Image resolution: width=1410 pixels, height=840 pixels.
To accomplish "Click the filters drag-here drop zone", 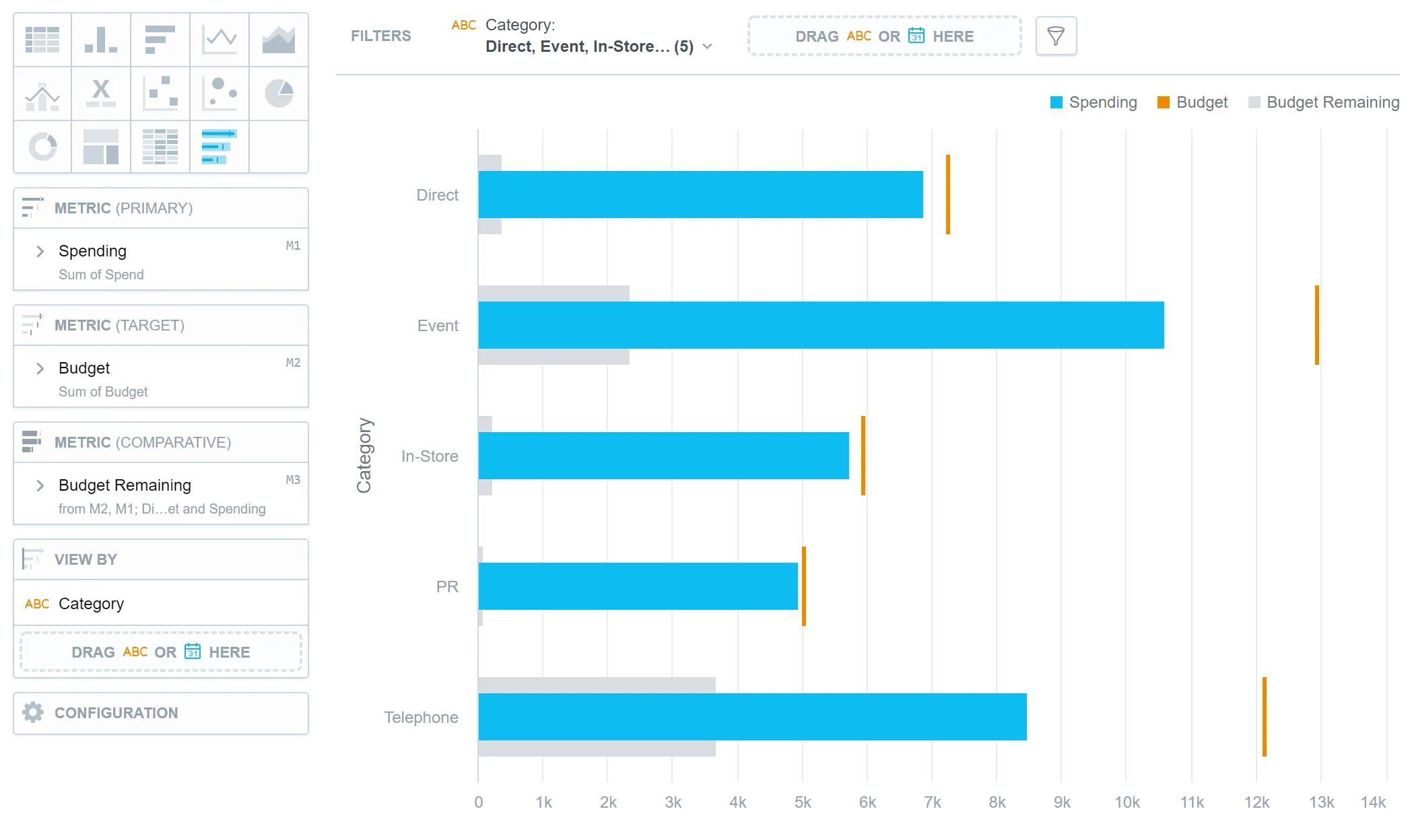I will [884, 36].
